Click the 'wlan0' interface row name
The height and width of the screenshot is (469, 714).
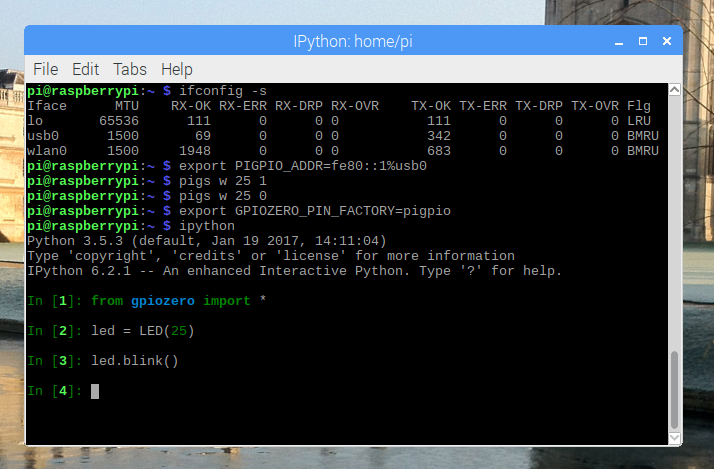pos(47,151)
